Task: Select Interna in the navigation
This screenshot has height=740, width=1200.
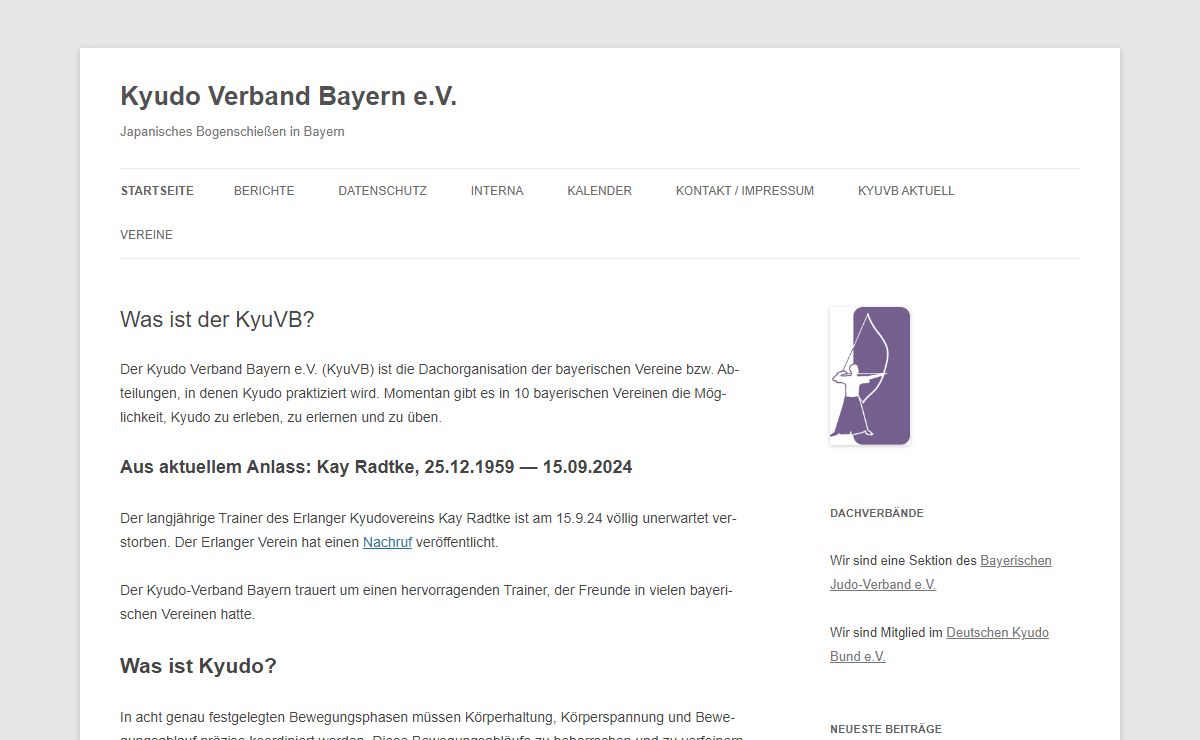Action: tap(497, 191)
